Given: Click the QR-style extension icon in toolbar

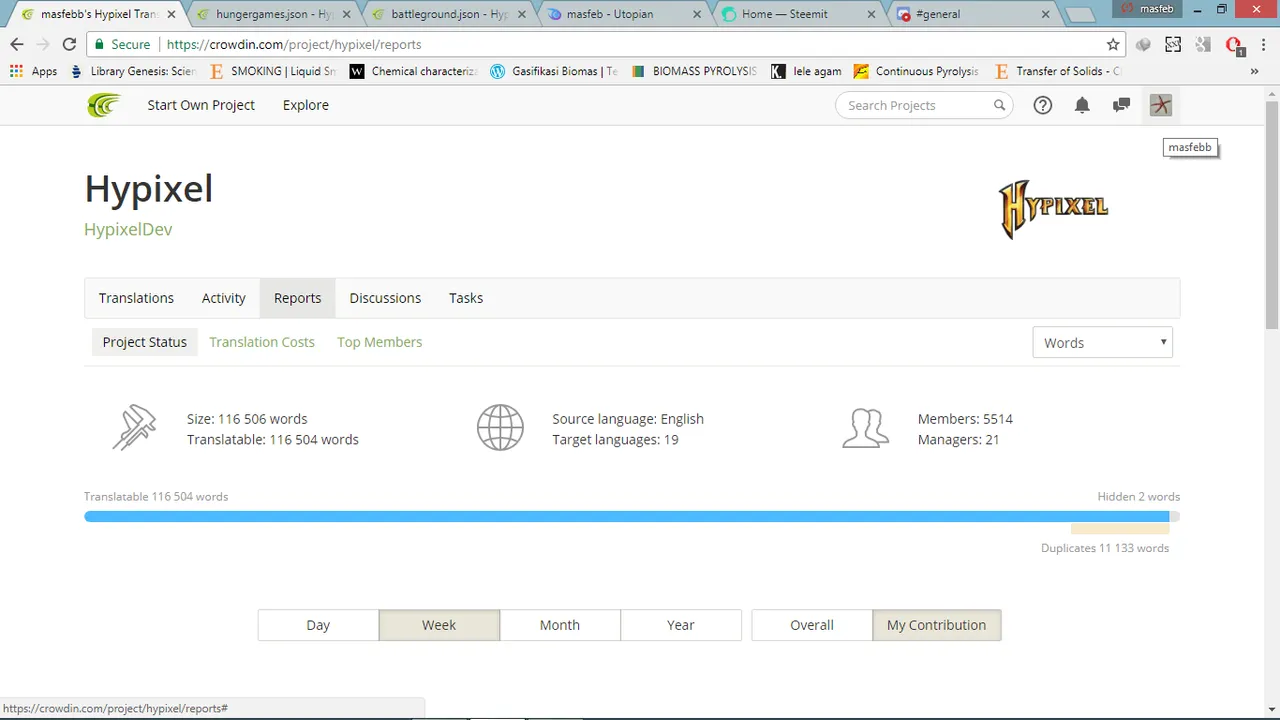Looking at the screenshot, I should (1173, 44).
